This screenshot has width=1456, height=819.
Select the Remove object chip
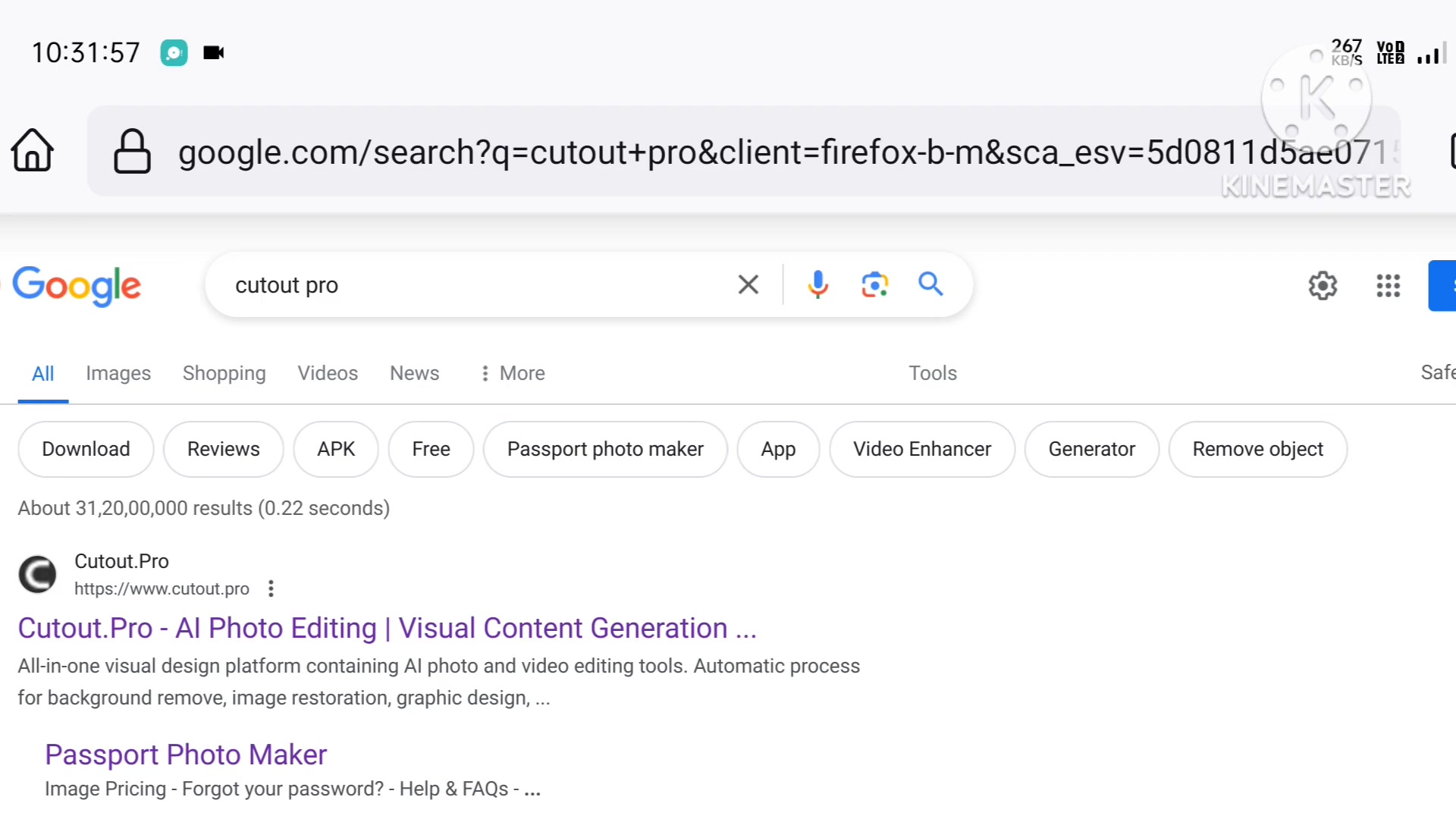point(1257,449)
